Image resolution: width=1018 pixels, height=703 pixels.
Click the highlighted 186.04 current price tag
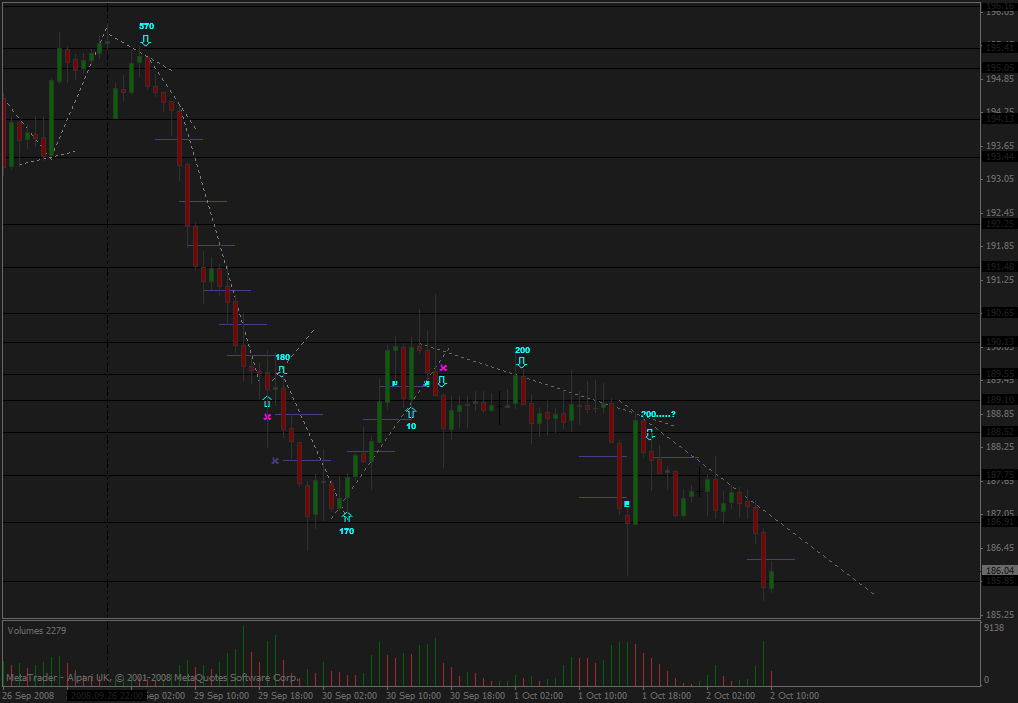[x=1000, y=571]
